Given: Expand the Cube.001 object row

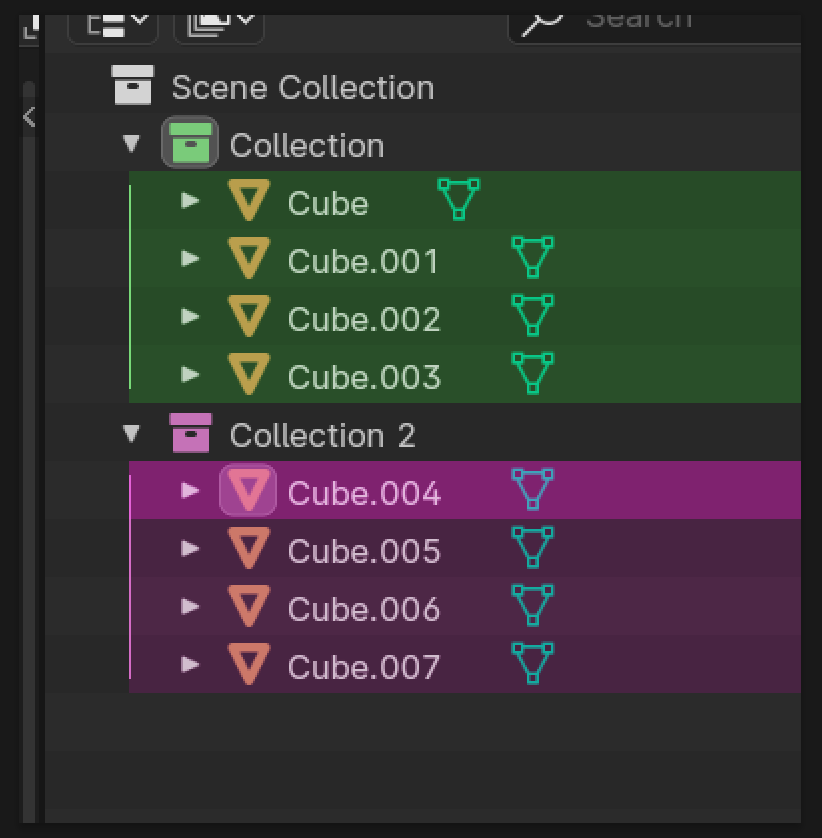Looking at the screenshot, I should point(190,259).
